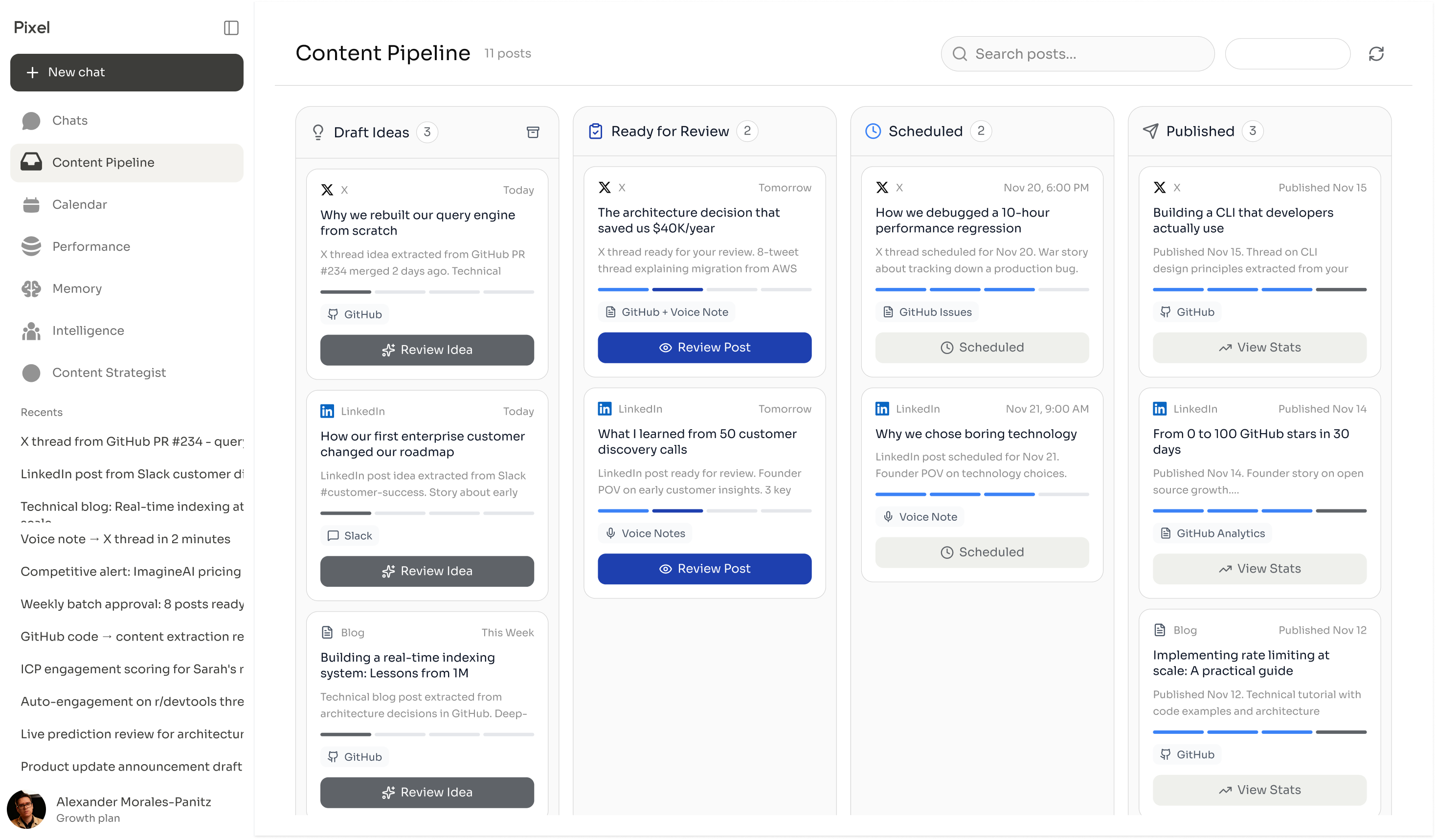Image resolution: width=1436 pixels, height=840 pixels.
Task: Go to Performance in sidebar
Action: [x=90, y=246]
